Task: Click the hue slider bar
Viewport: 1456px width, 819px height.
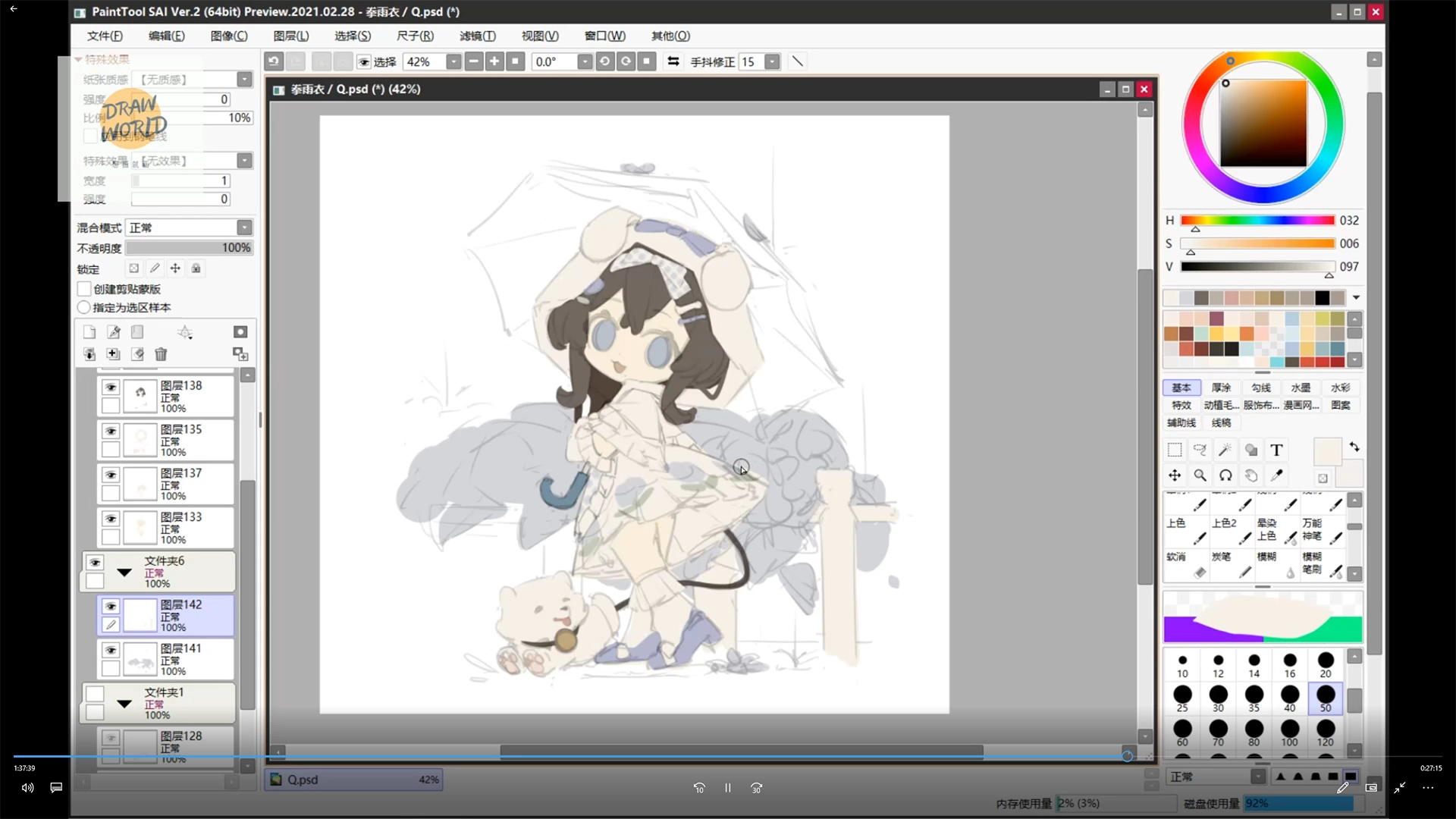Action: 1257,221
